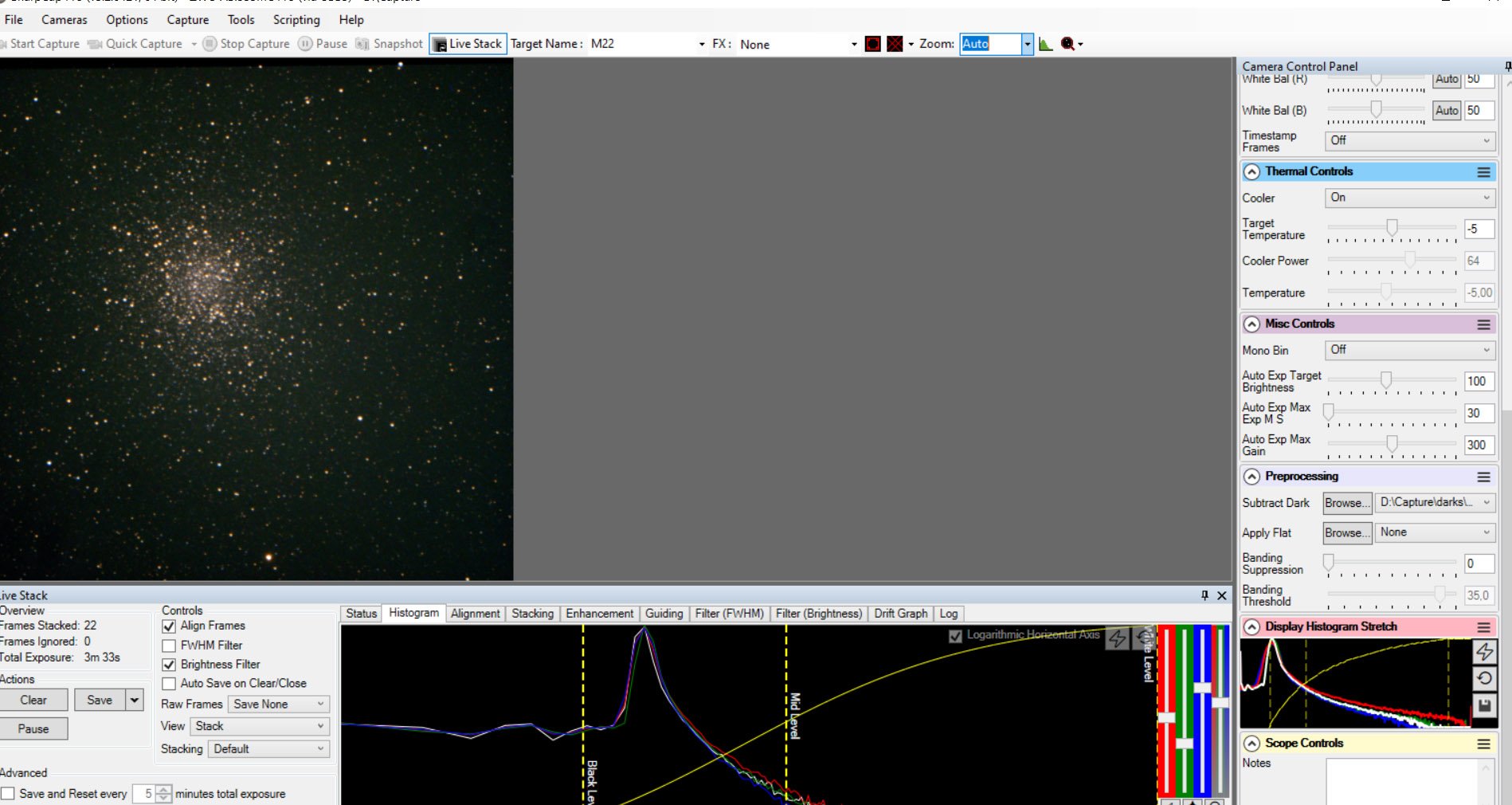Click the red square selection area icon

pos(873,44)
